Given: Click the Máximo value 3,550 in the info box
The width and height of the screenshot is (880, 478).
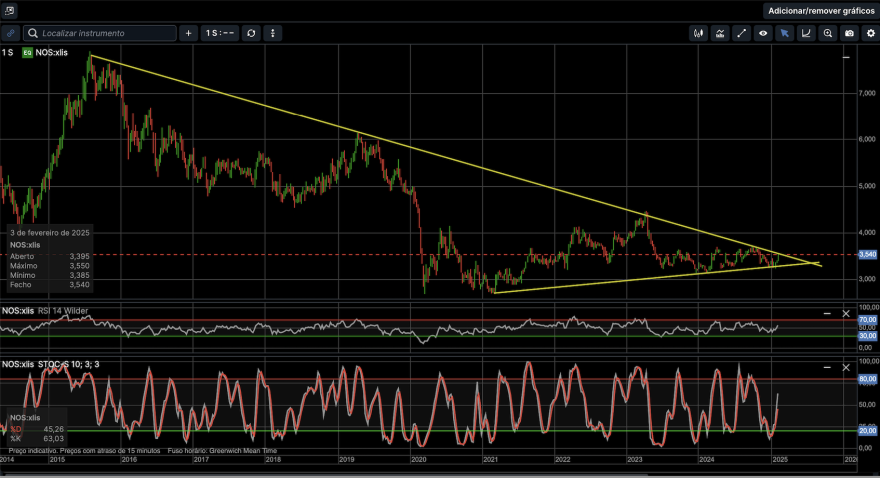Looking at the screenshot, I should 79,265.
